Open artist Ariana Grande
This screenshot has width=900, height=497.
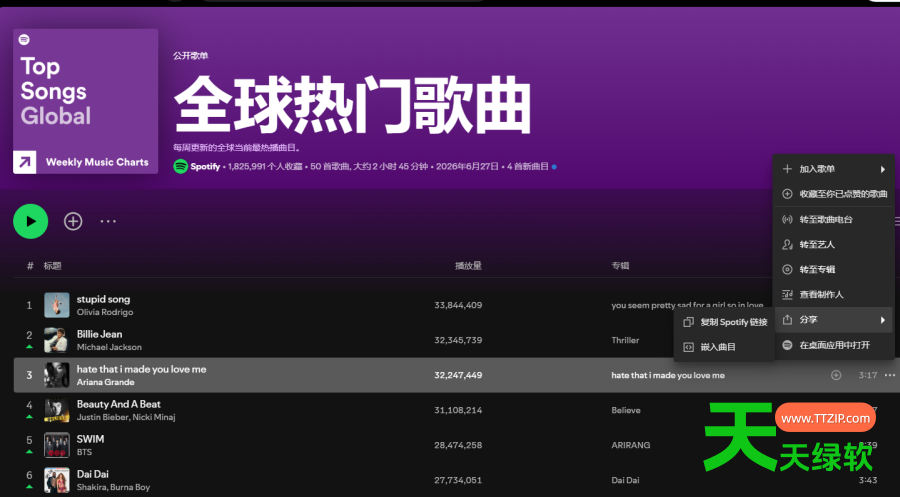pos(106,382)
